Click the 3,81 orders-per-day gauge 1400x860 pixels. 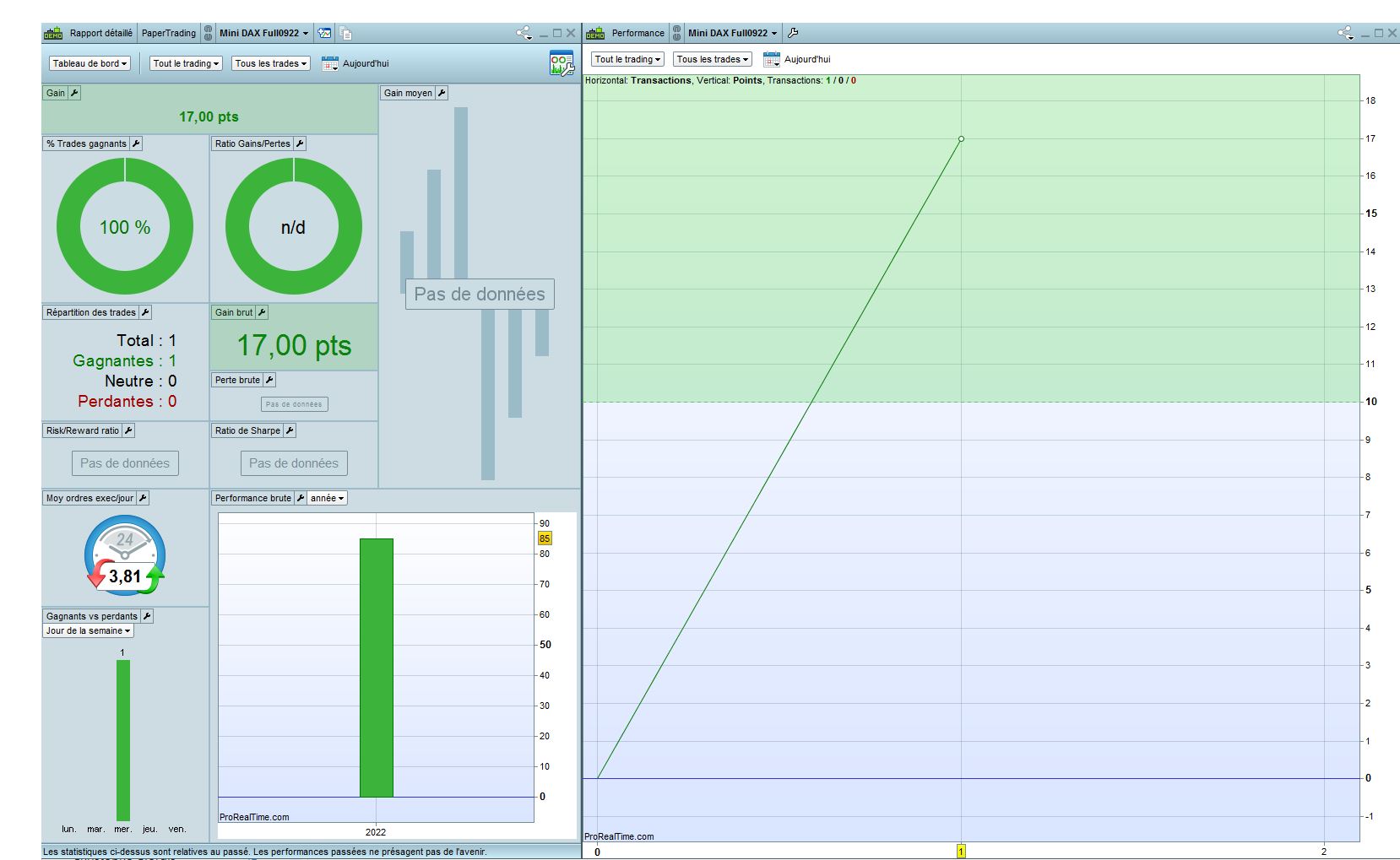(125, 556)
